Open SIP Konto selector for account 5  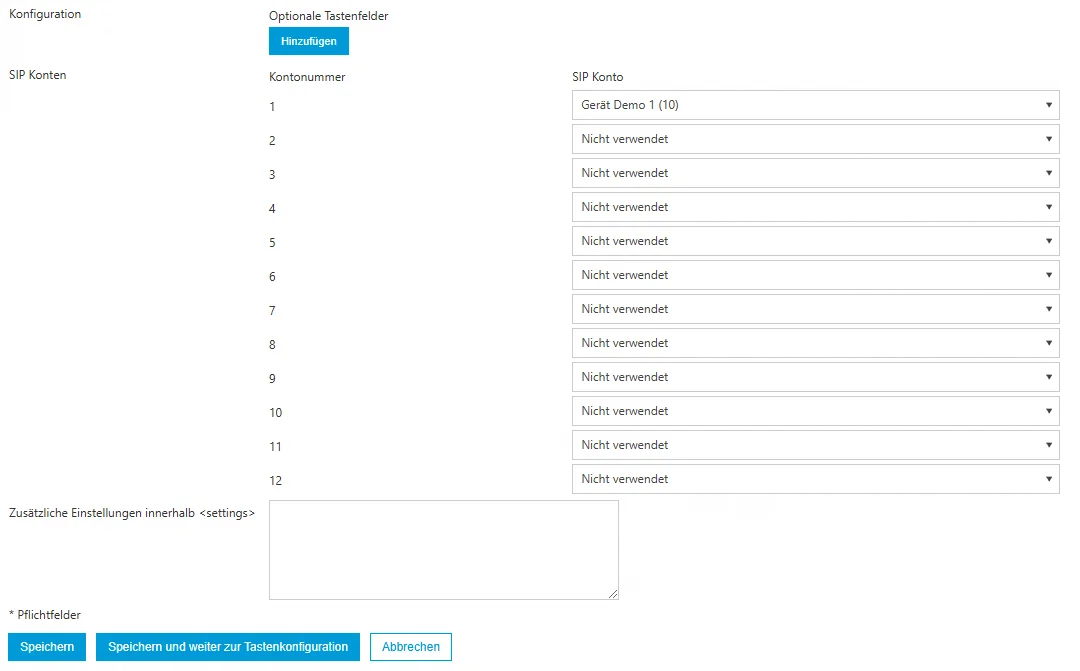(x=814, y=241)
